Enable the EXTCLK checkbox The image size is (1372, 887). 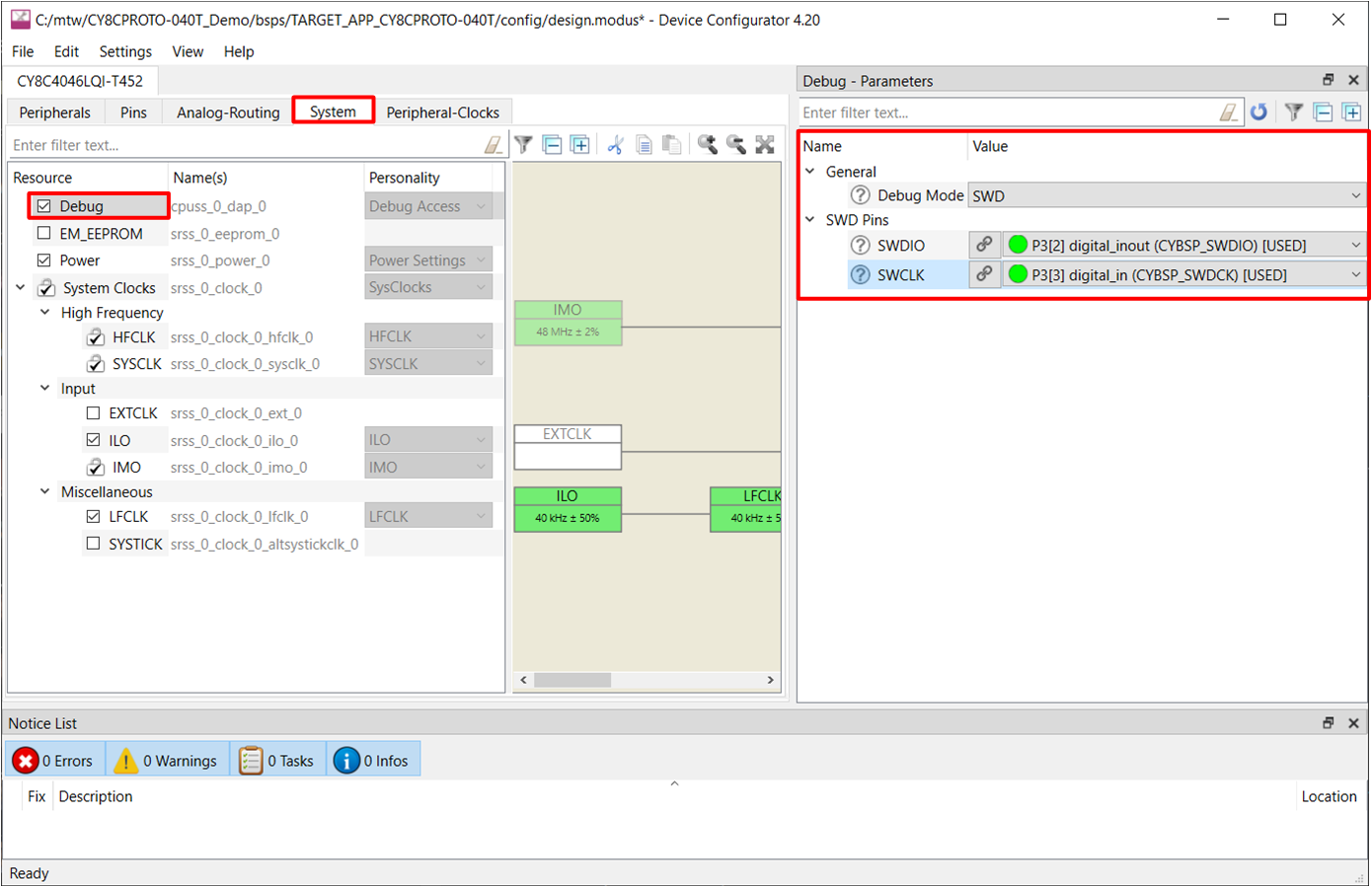(x=93, y=413)
